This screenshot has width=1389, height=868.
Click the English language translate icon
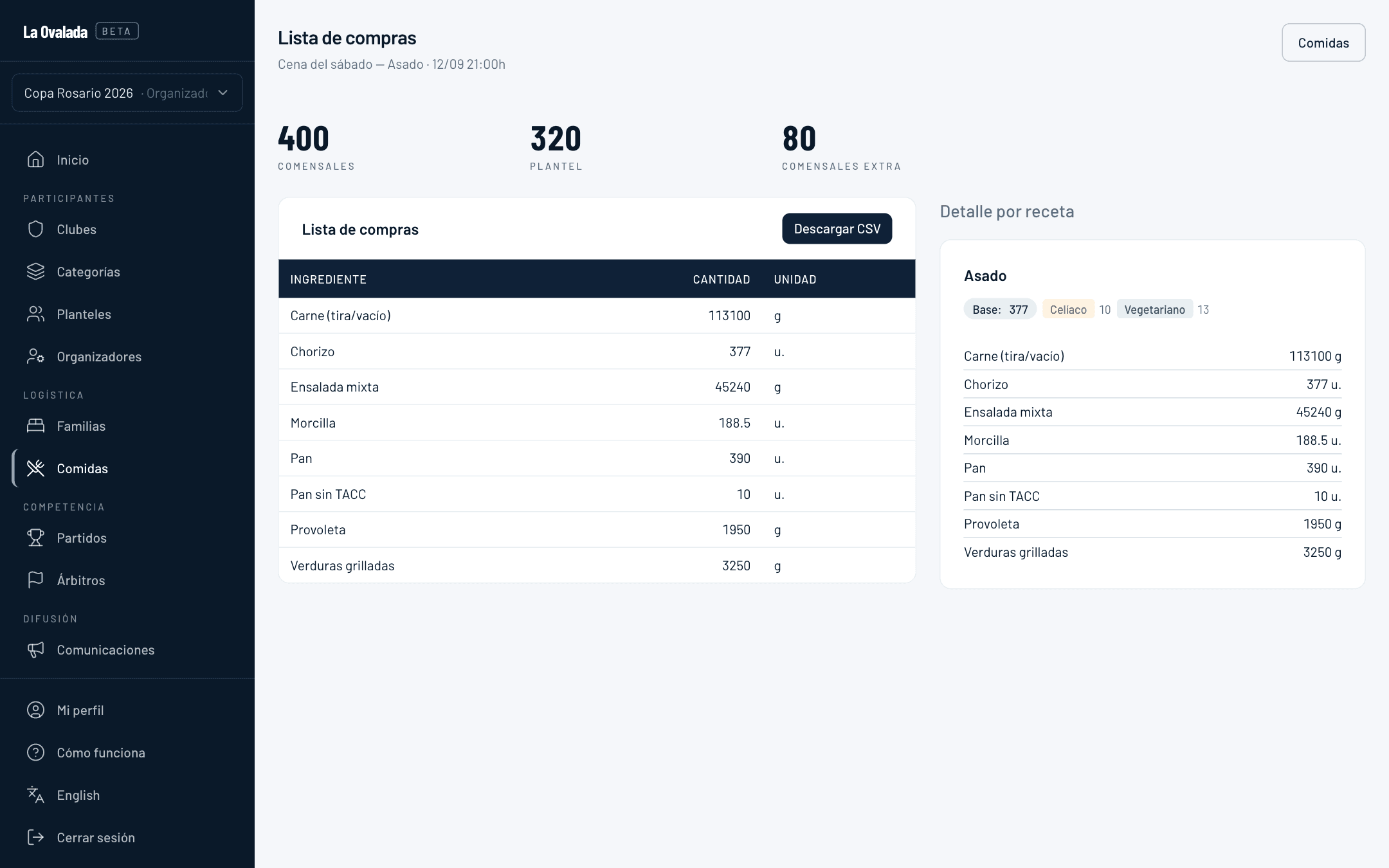35,795
